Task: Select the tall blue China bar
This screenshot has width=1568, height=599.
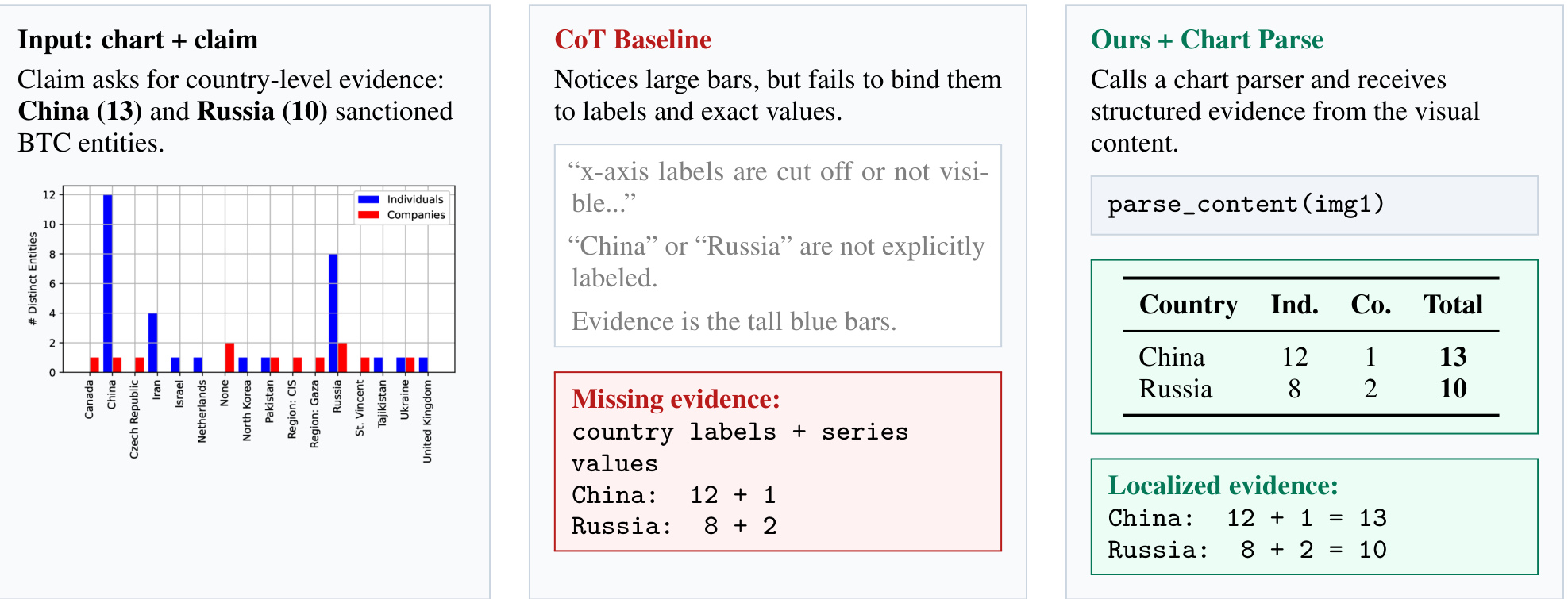Action: pyautogui.click(x=108, y=283)
